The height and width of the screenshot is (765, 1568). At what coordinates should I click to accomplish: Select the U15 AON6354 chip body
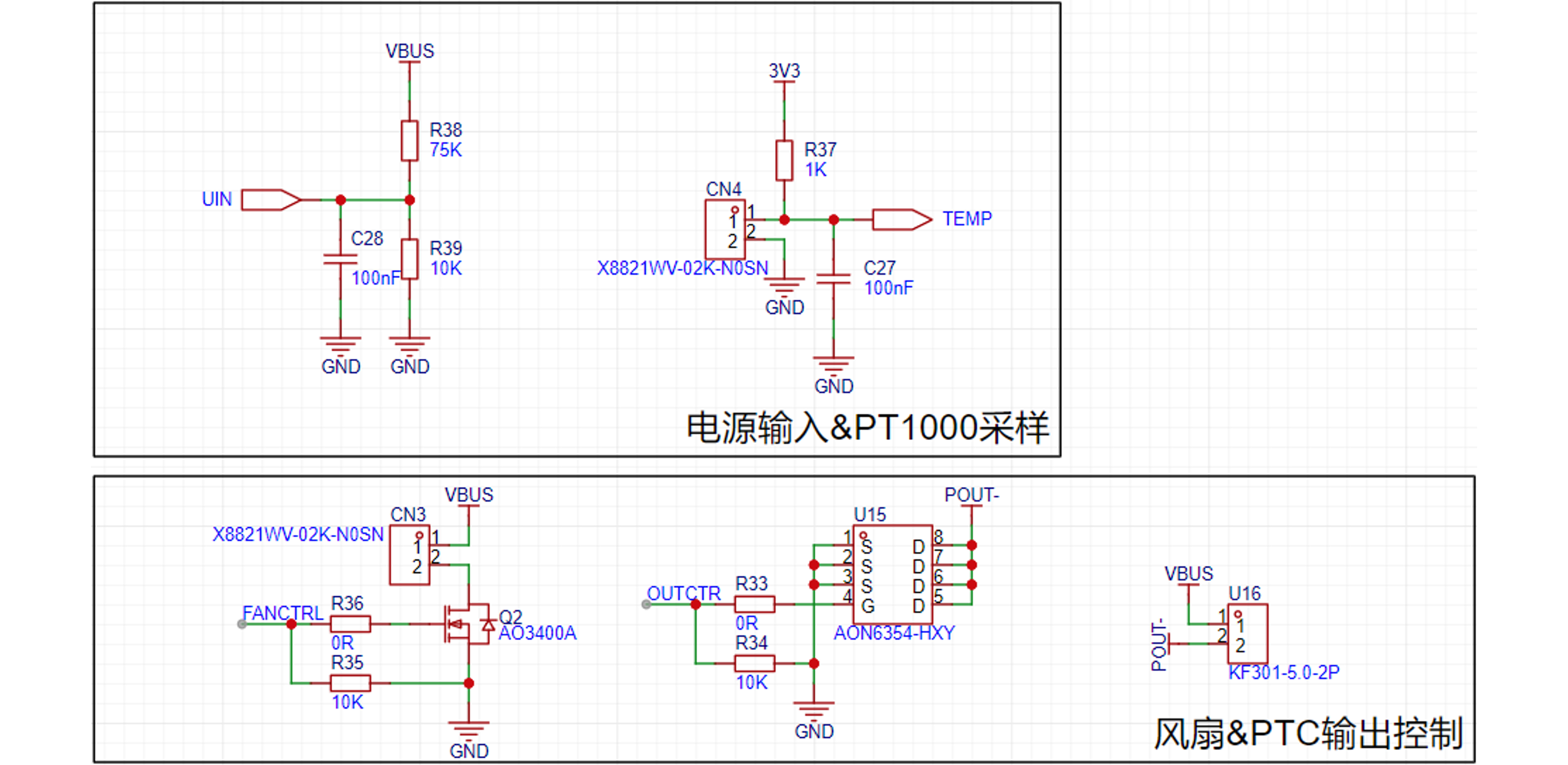[x=892, y=575]
